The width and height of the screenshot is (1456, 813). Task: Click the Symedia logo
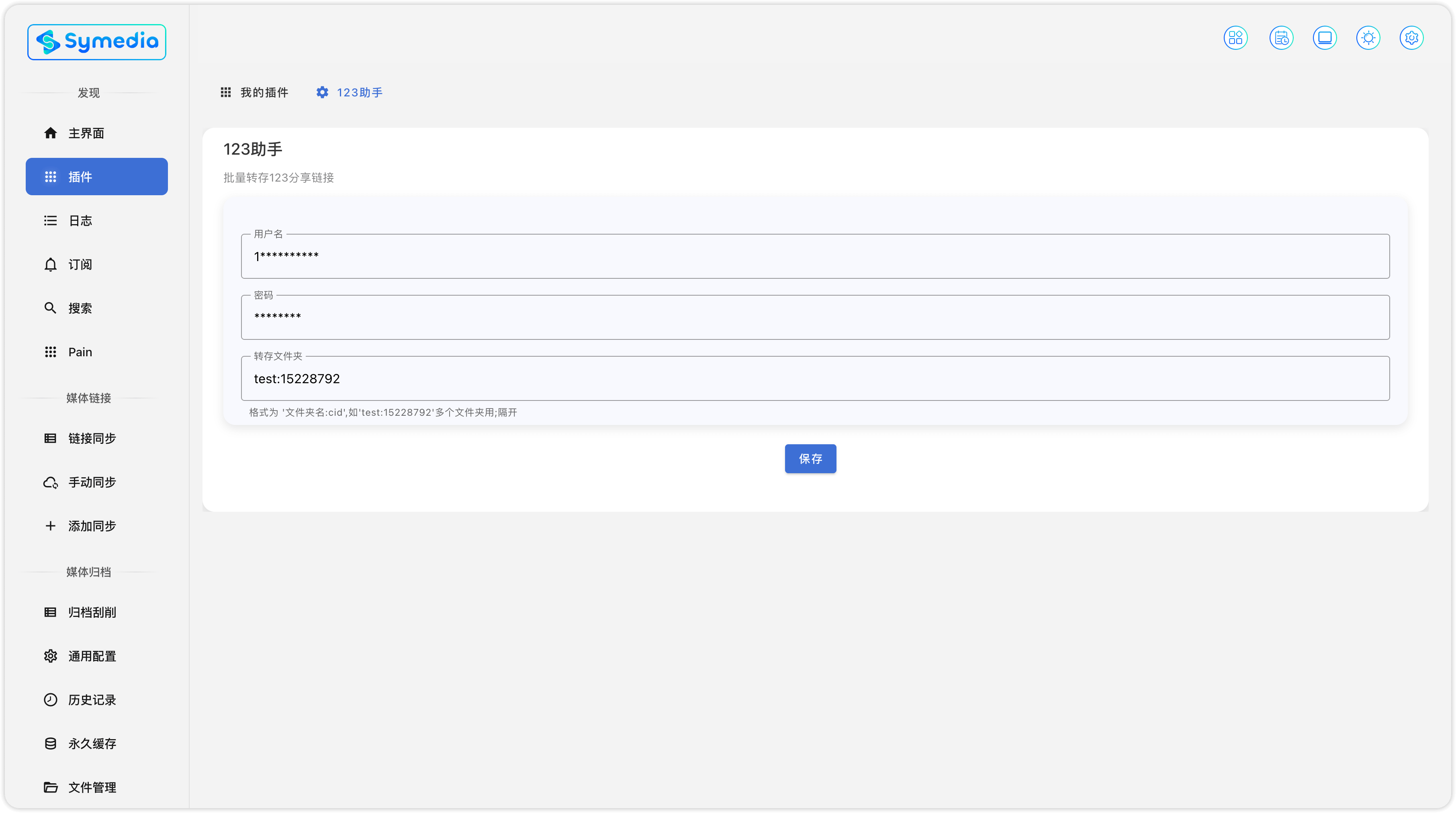coord(97,42)
